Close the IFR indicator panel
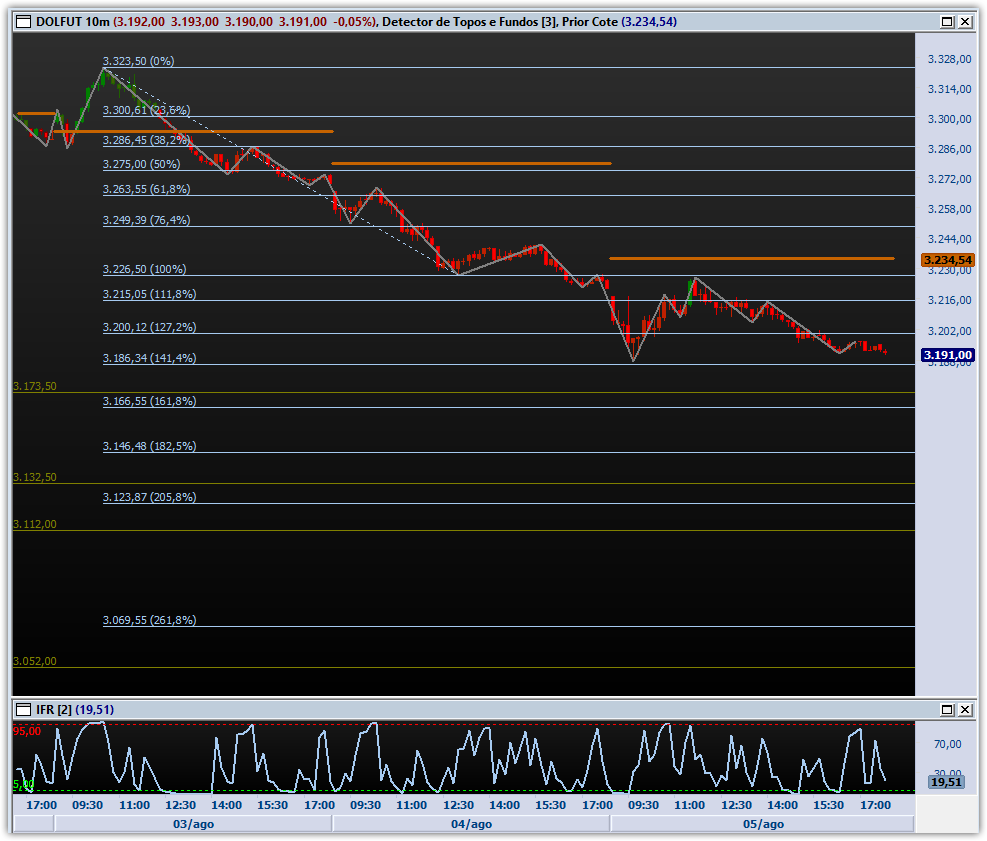The width and height of the screenshot is (987, 841). [x=966, y=710]
